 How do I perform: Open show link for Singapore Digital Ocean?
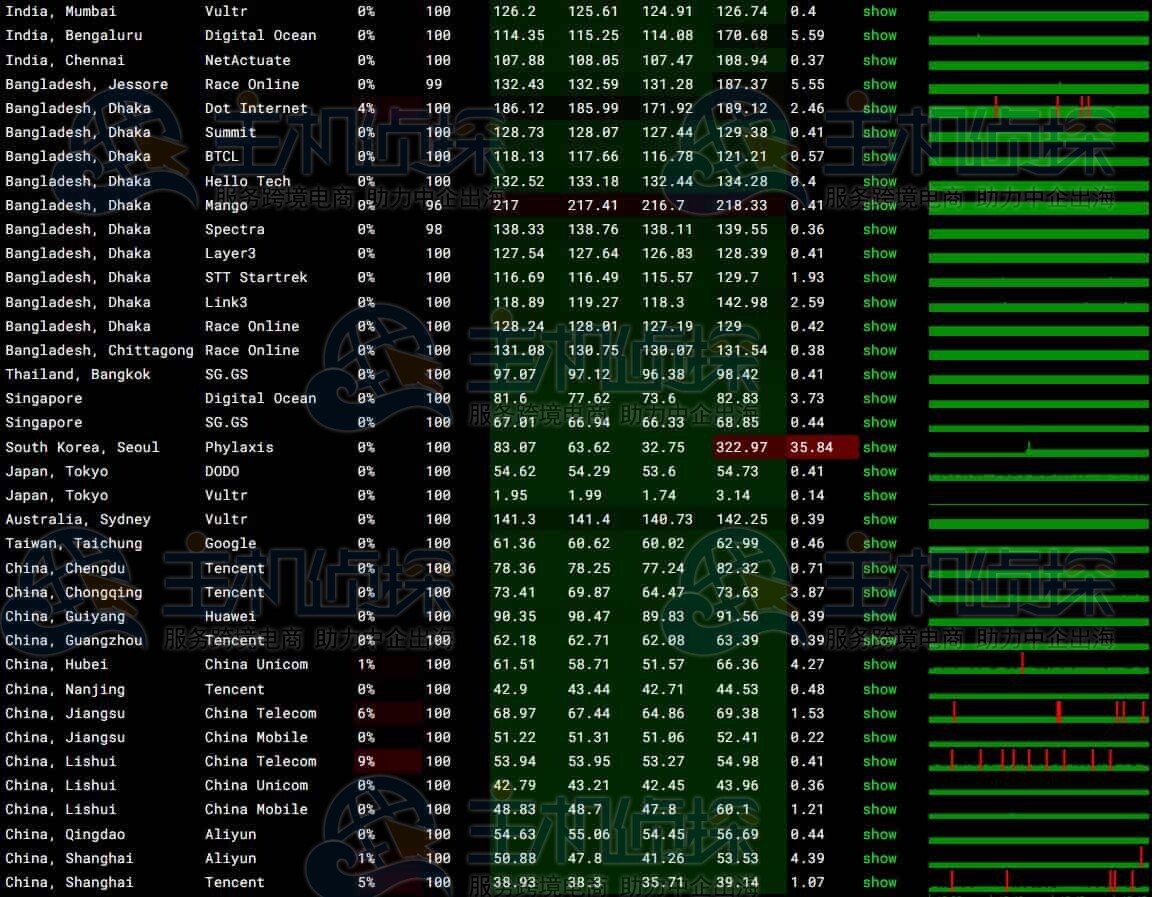click(x=879, y=398)
